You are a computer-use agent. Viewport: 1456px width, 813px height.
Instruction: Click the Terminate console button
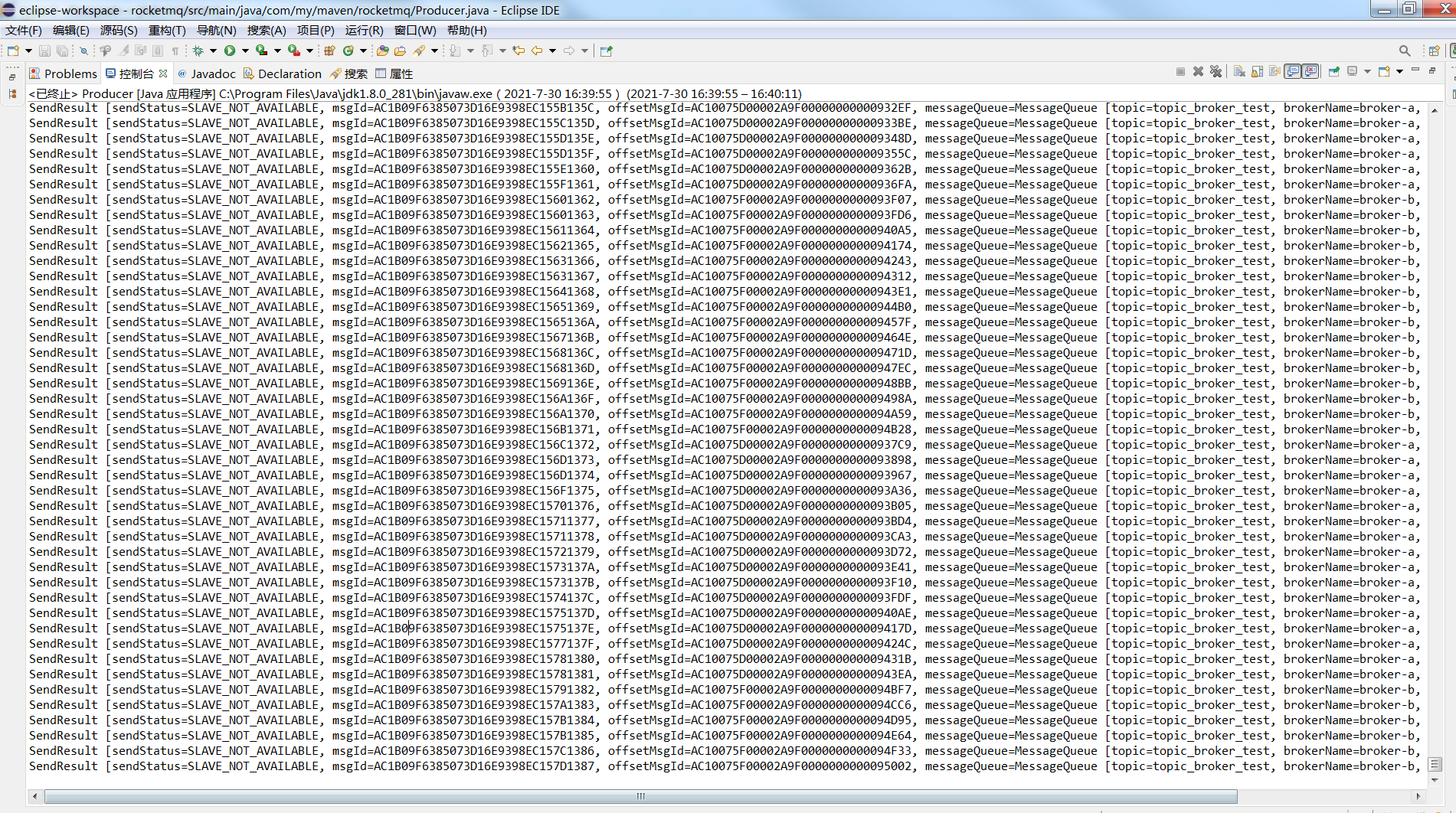[1180, 71]
